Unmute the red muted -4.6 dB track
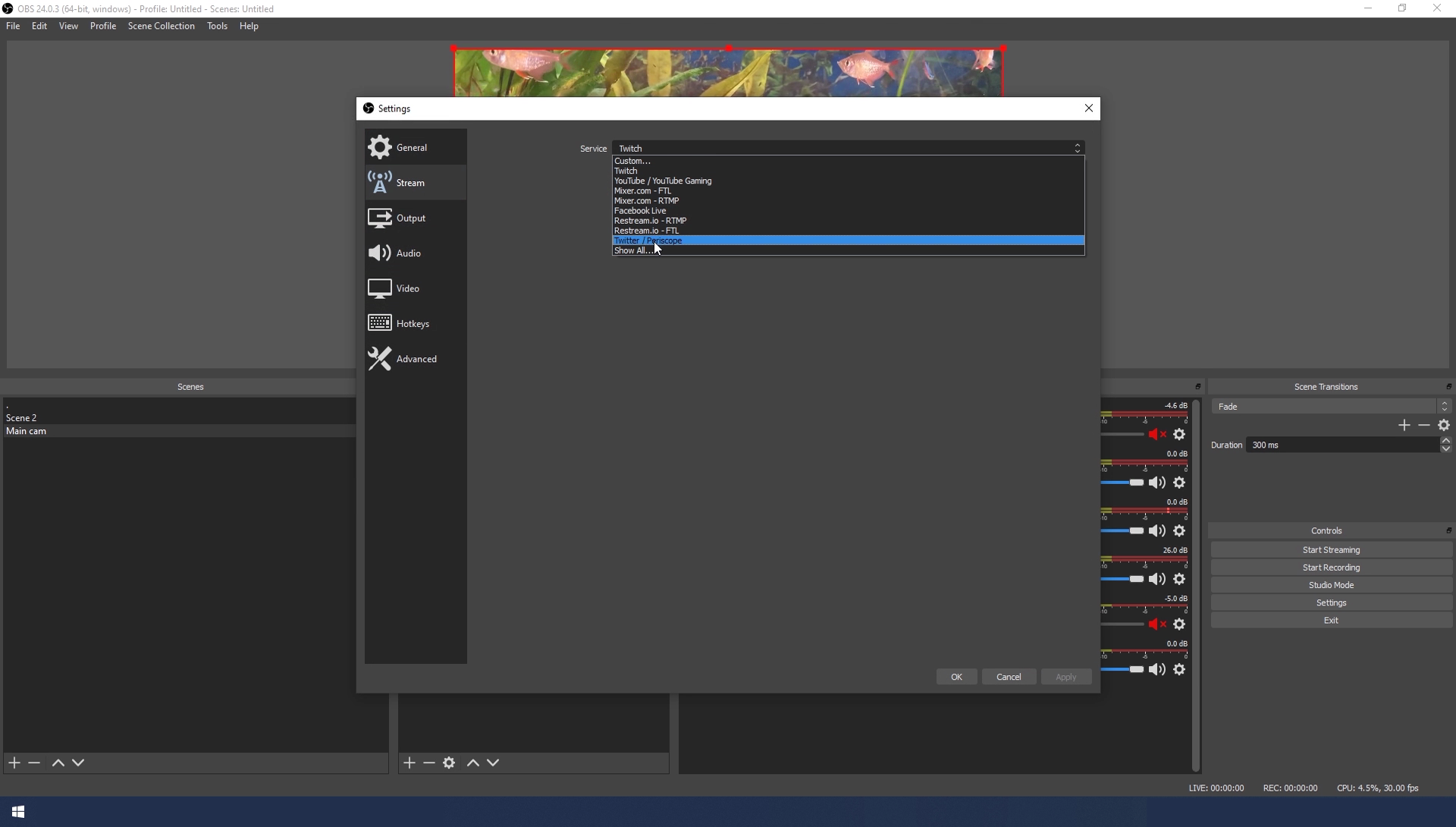Viewport: 1456px width, 827px height. tap(1156, 435)
